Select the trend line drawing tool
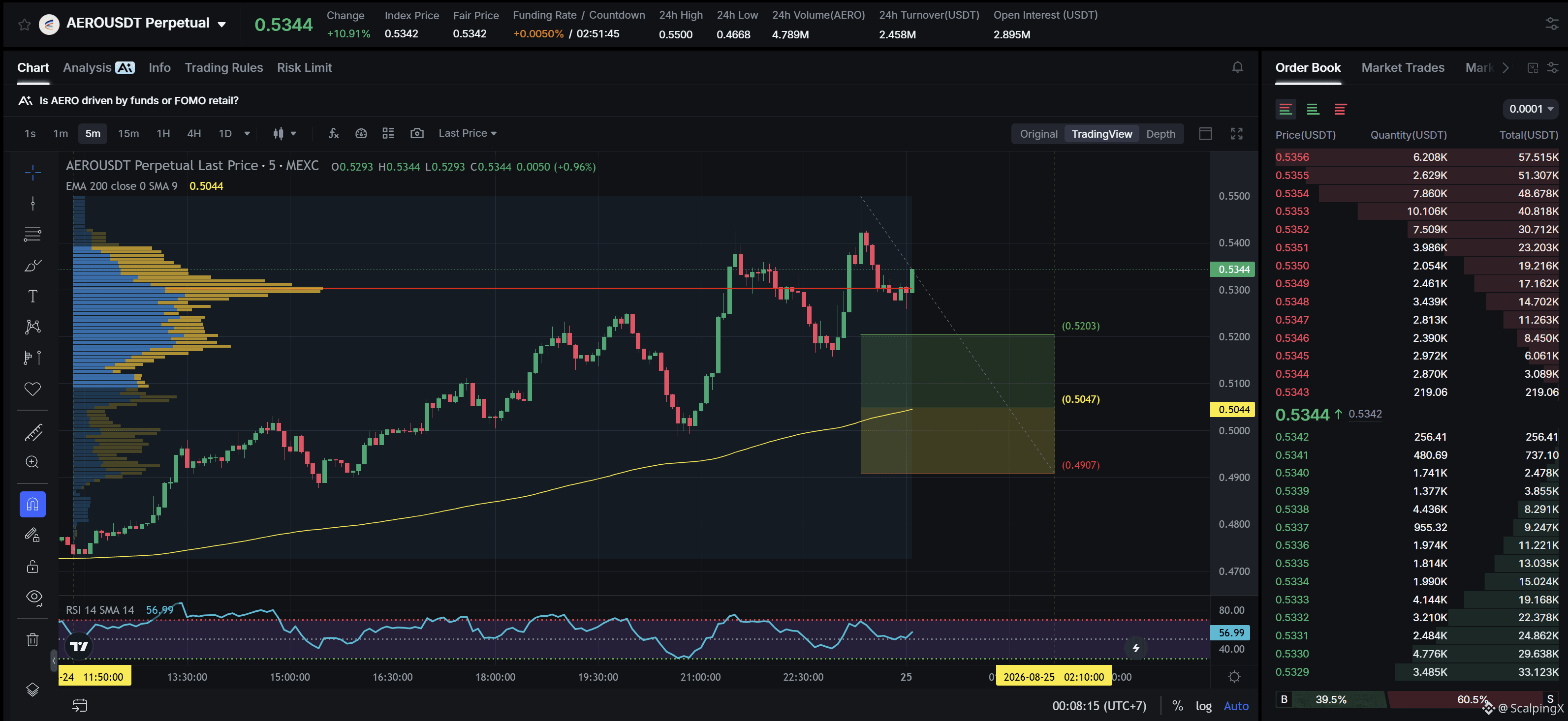This screenshot has height=721, width=1568. 33,203
